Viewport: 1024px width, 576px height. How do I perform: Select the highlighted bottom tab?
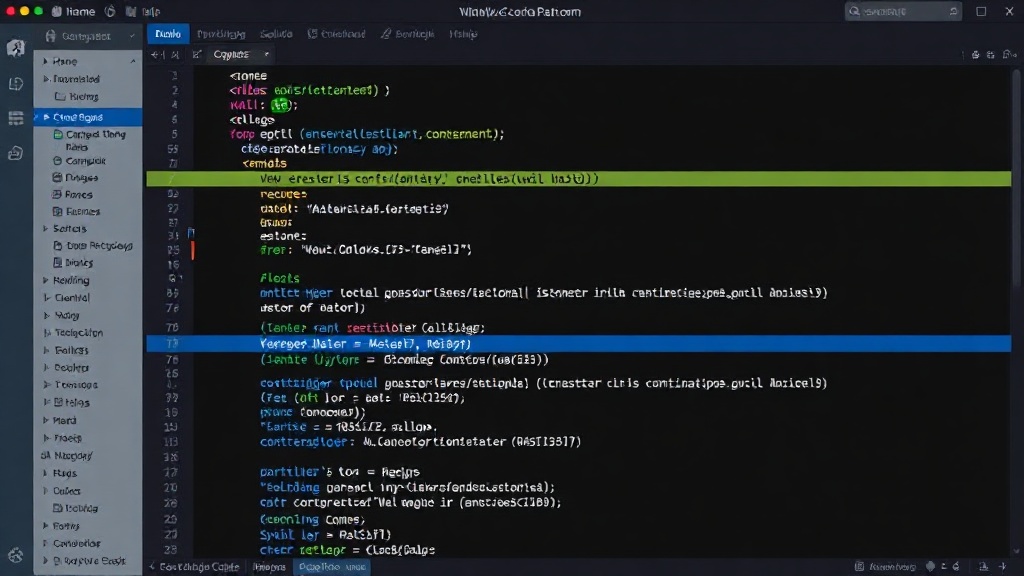click(332, 567)
